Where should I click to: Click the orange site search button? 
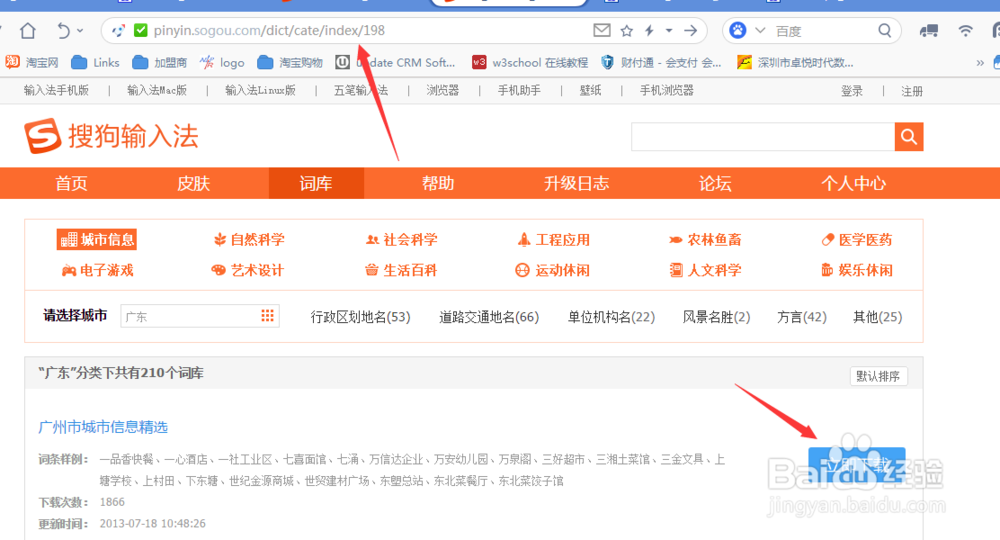[909, 136]
